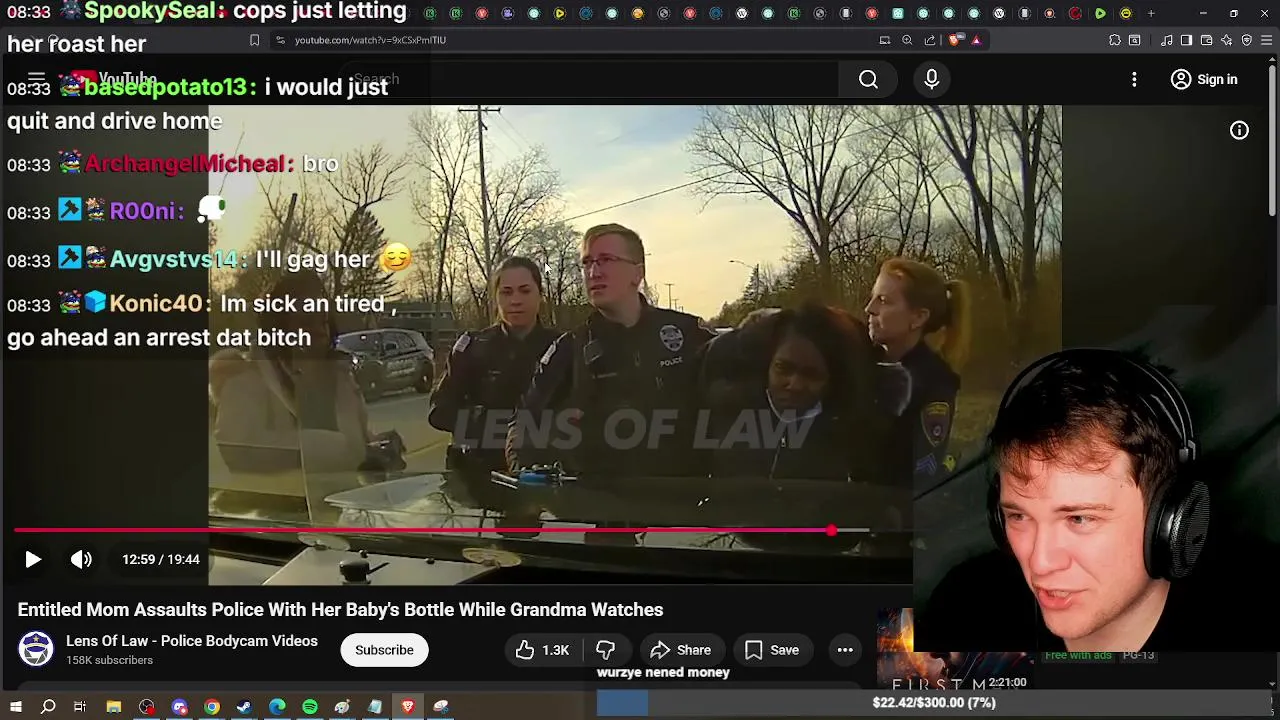This screenshot has height=720, width=1280.
Task: Play the paused video
Action: pyautogui.click(x=33, y=560)
